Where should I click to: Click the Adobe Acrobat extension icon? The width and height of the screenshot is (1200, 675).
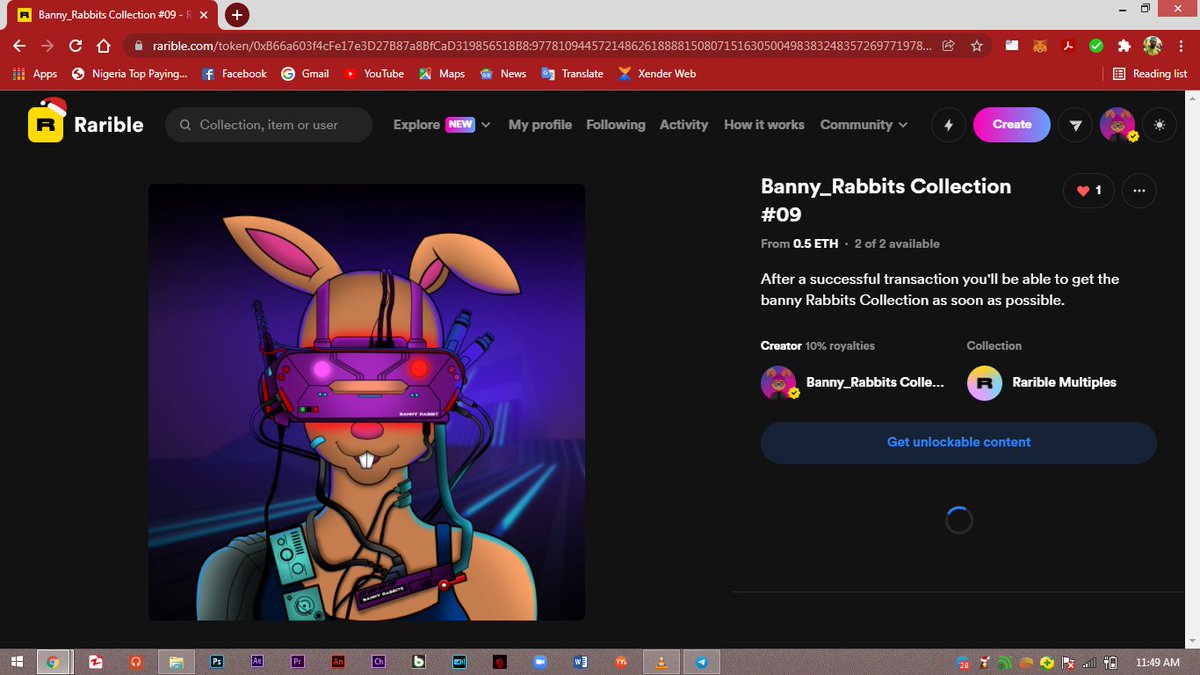click(x=1068, y=46)
